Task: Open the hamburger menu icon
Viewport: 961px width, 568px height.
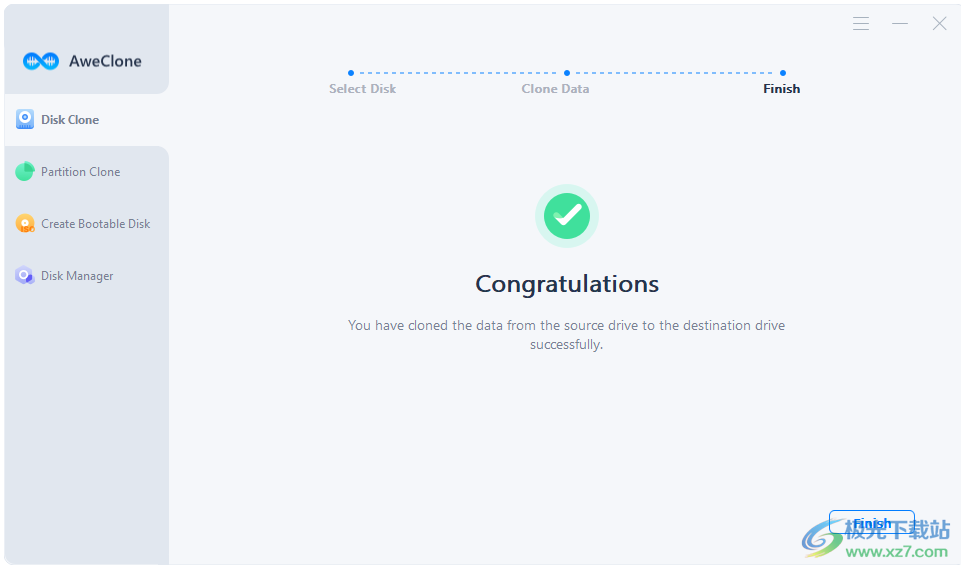Action: pyautogui.click(x=861, y=23)
